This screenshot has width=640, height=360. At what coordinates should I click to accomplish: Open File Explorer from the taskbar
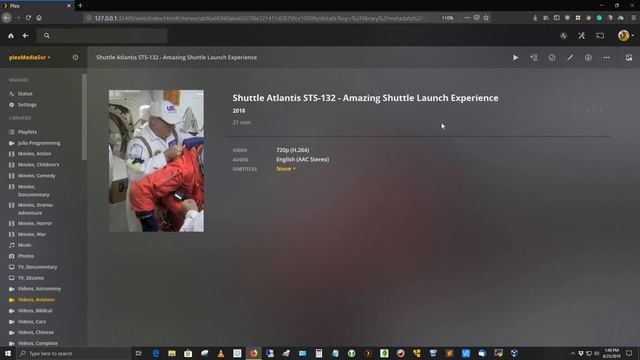point(172,353)
